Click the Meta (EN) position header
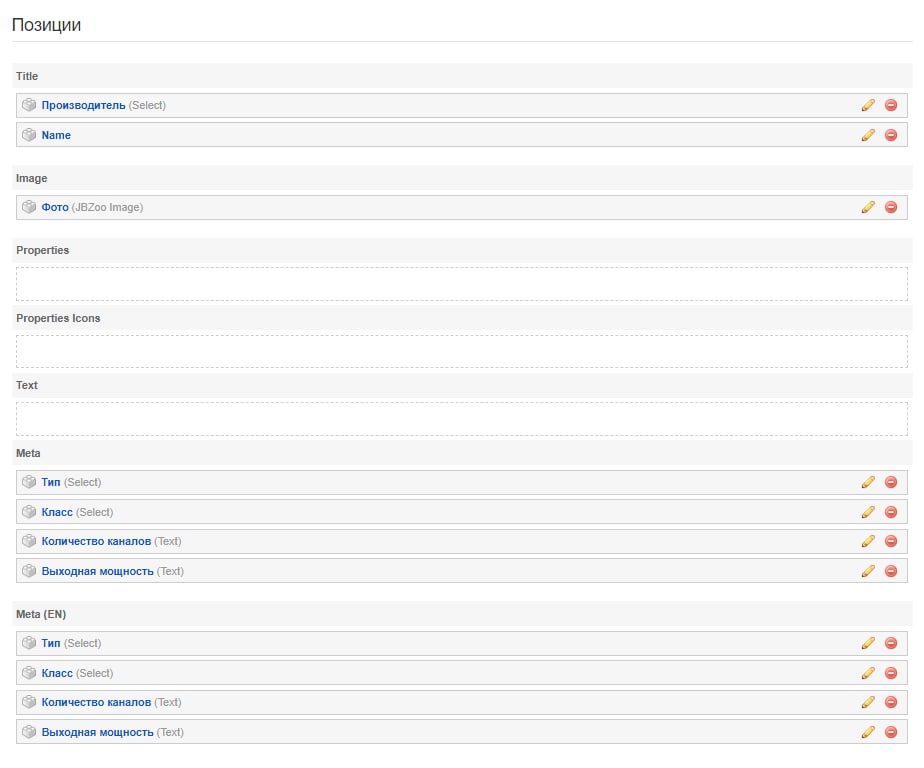924x768 pixels. [462, 614]
